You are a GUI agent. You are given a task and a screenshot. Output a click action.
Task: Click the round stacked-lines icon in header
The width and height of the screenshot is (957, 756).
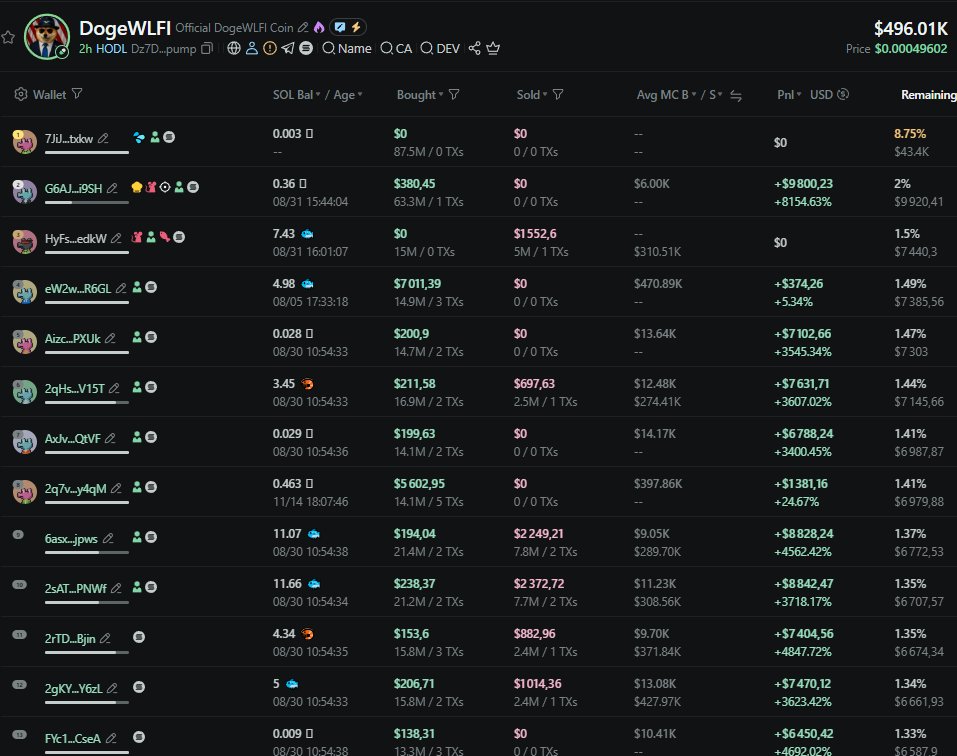306,48
